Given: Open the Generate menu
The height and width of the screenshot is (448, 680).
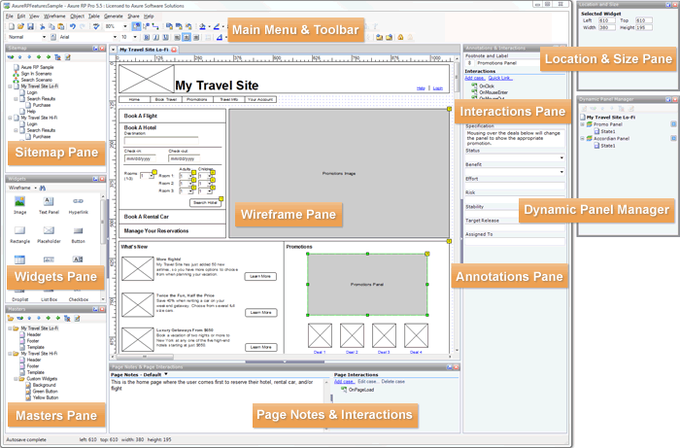Looking at the screenshot, I should click(x=113, y=16).
